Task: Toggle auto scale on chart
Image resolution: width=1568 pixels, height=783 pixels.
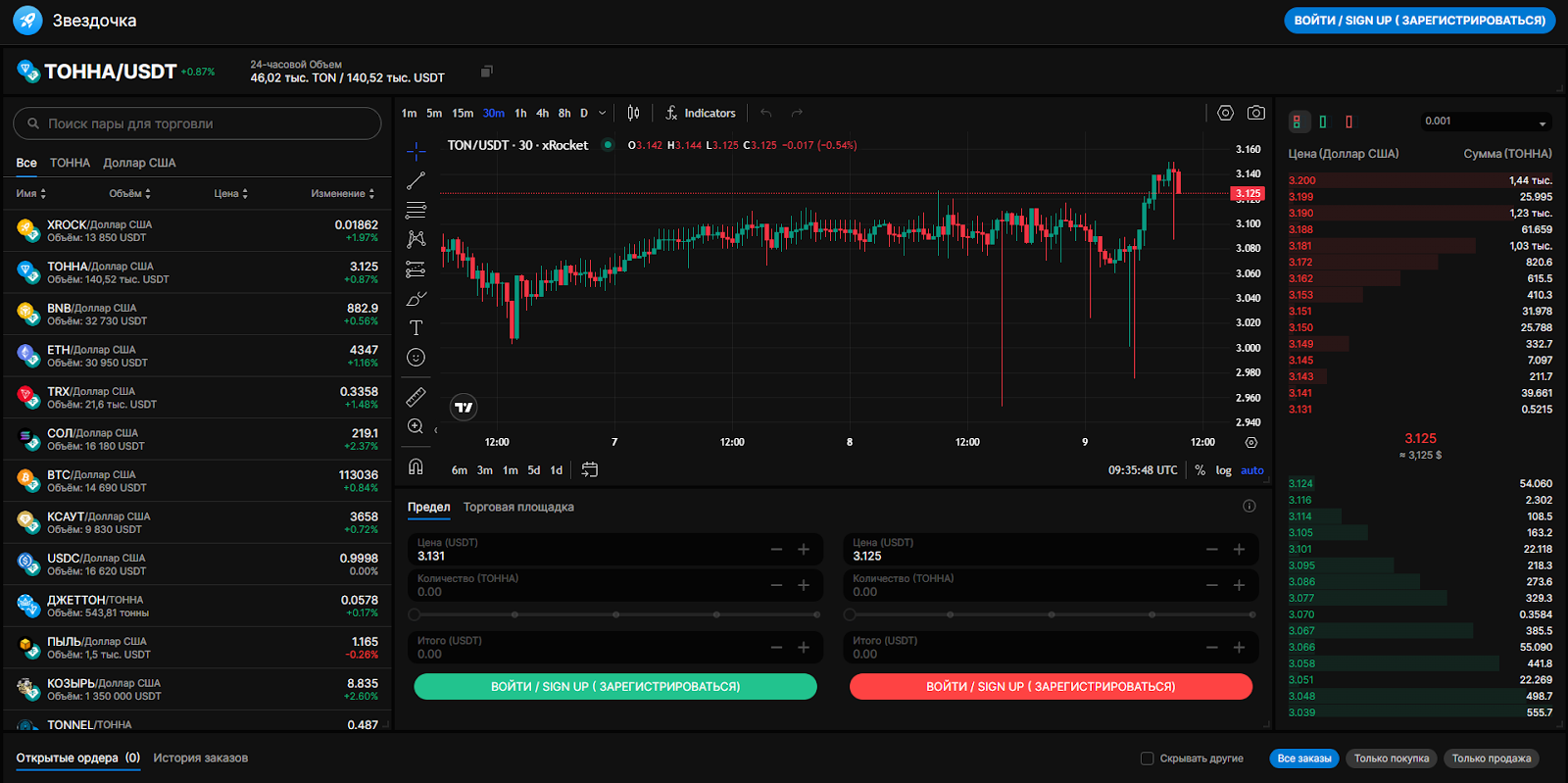Action: coord(1251,470)
